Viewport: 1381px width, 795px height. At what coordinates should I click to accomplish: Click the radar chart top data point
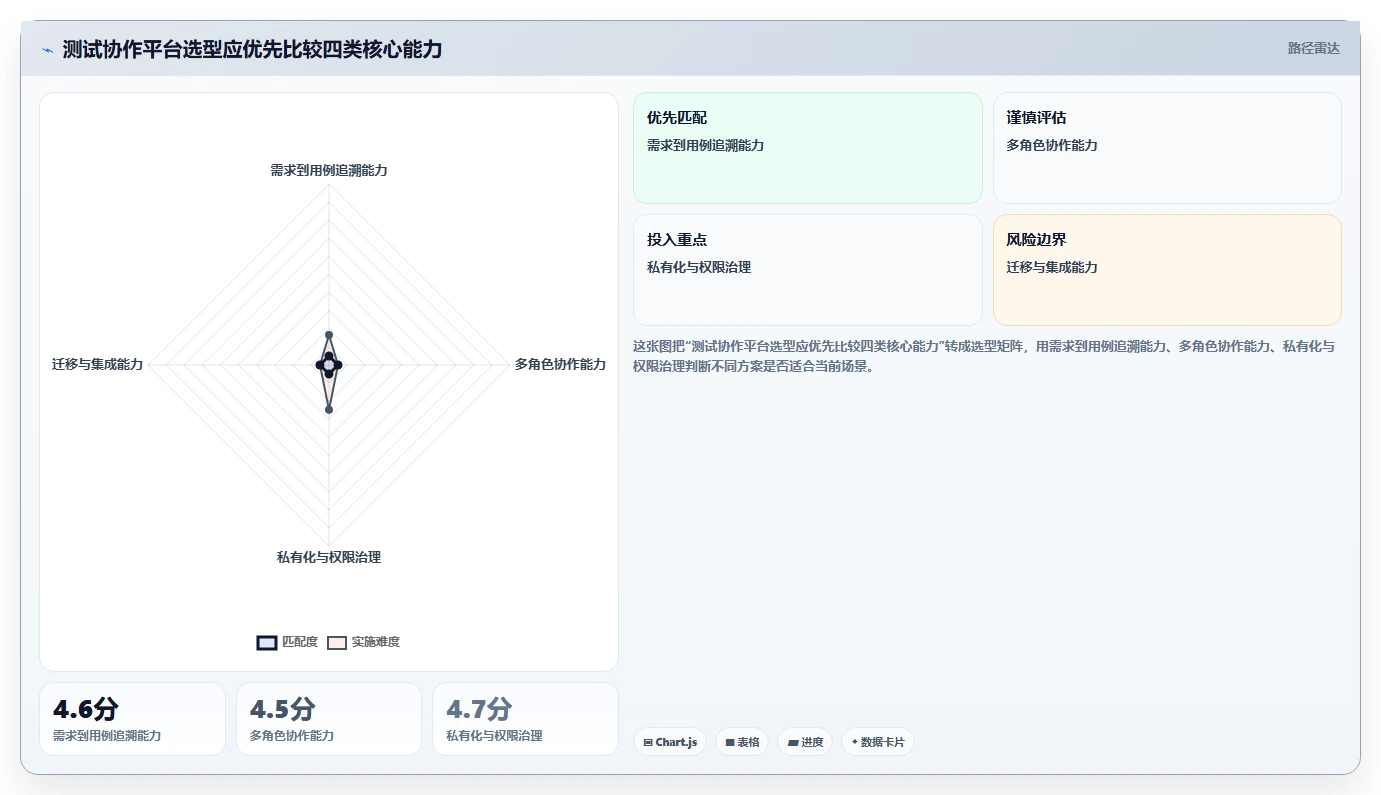coord(329,335)
